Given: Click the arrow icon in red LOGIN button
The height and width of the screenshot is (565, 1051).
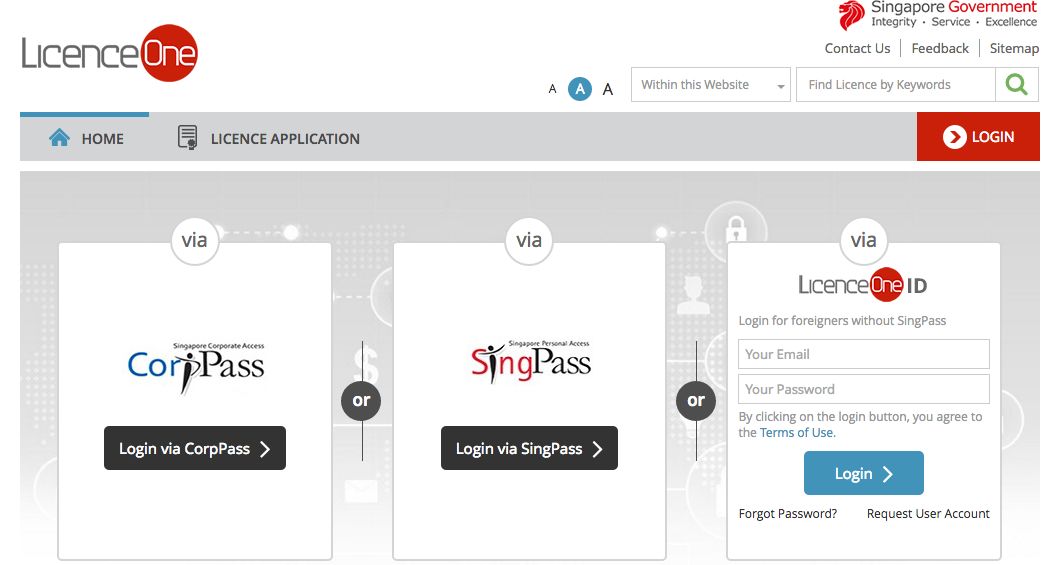Looking at the screenshot, I should tap(954, 137).
